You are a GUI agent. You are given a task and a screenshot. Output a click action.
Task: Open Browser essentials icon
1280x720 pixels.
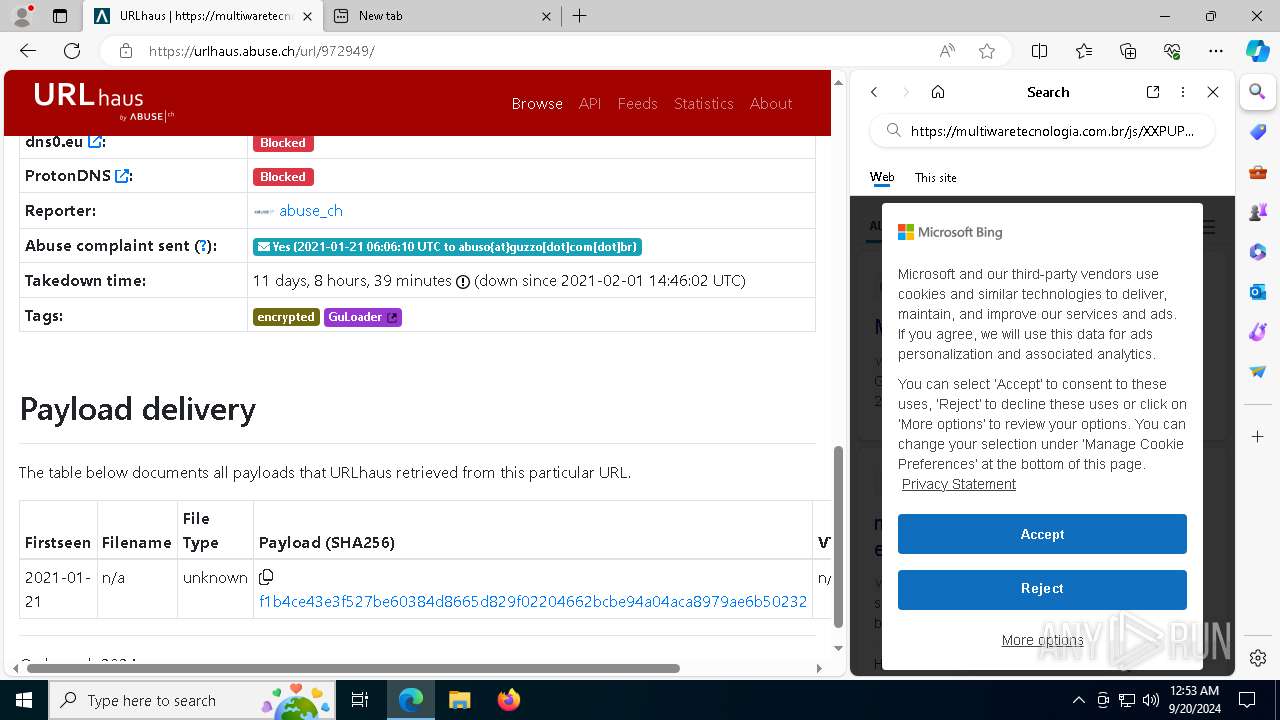coord(1172,51)
